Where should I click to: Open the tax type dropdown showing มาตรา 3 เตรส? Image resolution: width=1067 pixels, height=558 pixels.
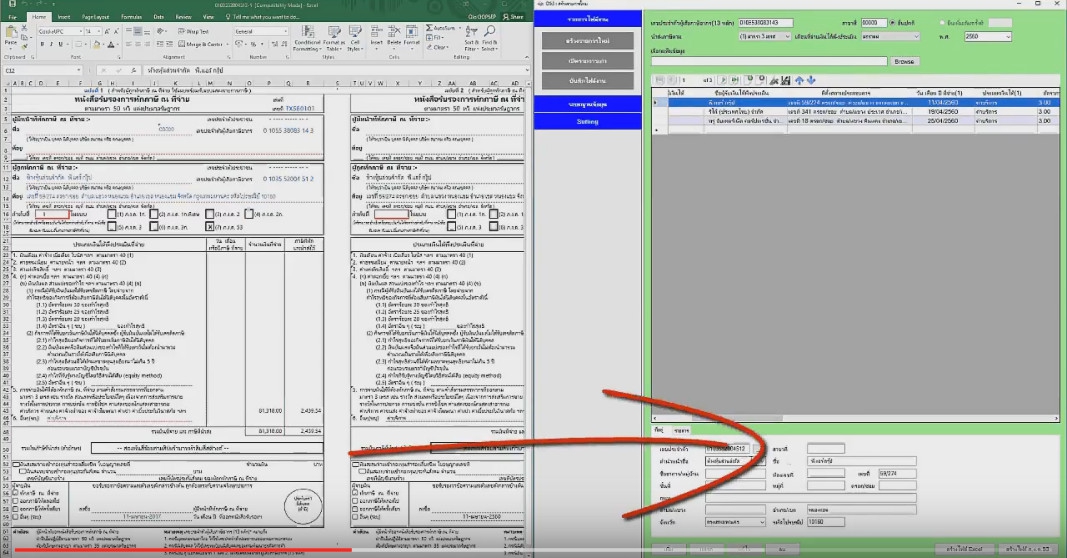pos(765,37)
